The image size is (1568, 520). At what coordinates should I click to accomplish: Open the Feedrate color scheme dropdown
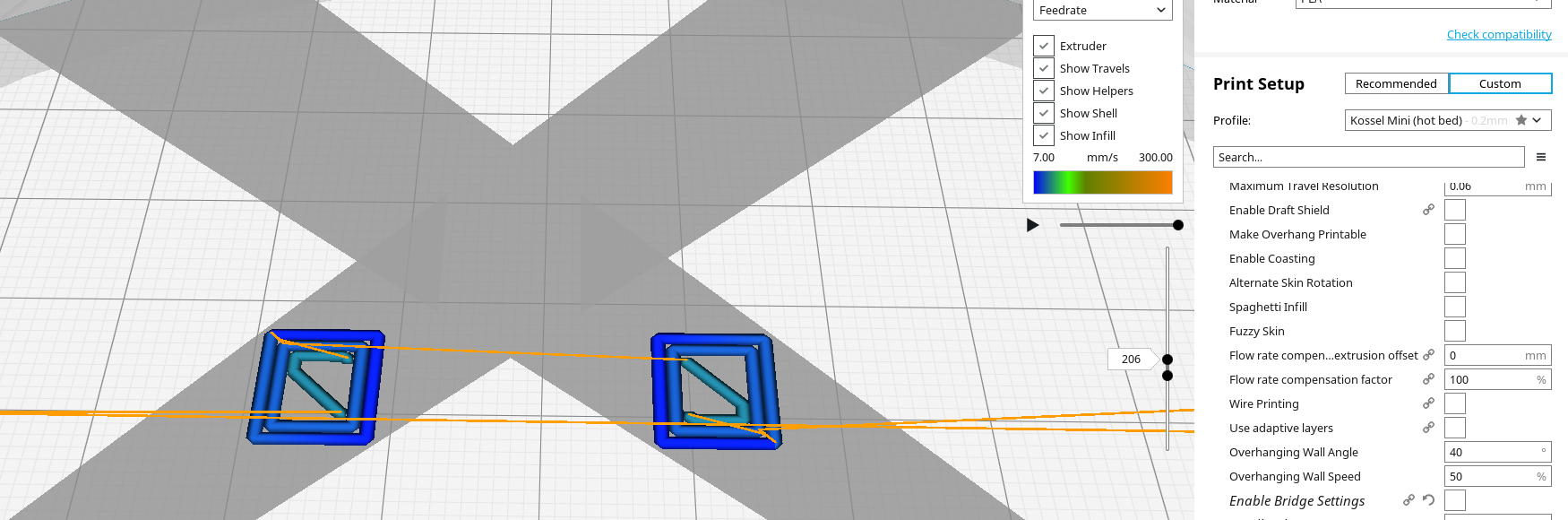tap(1103, 10)
